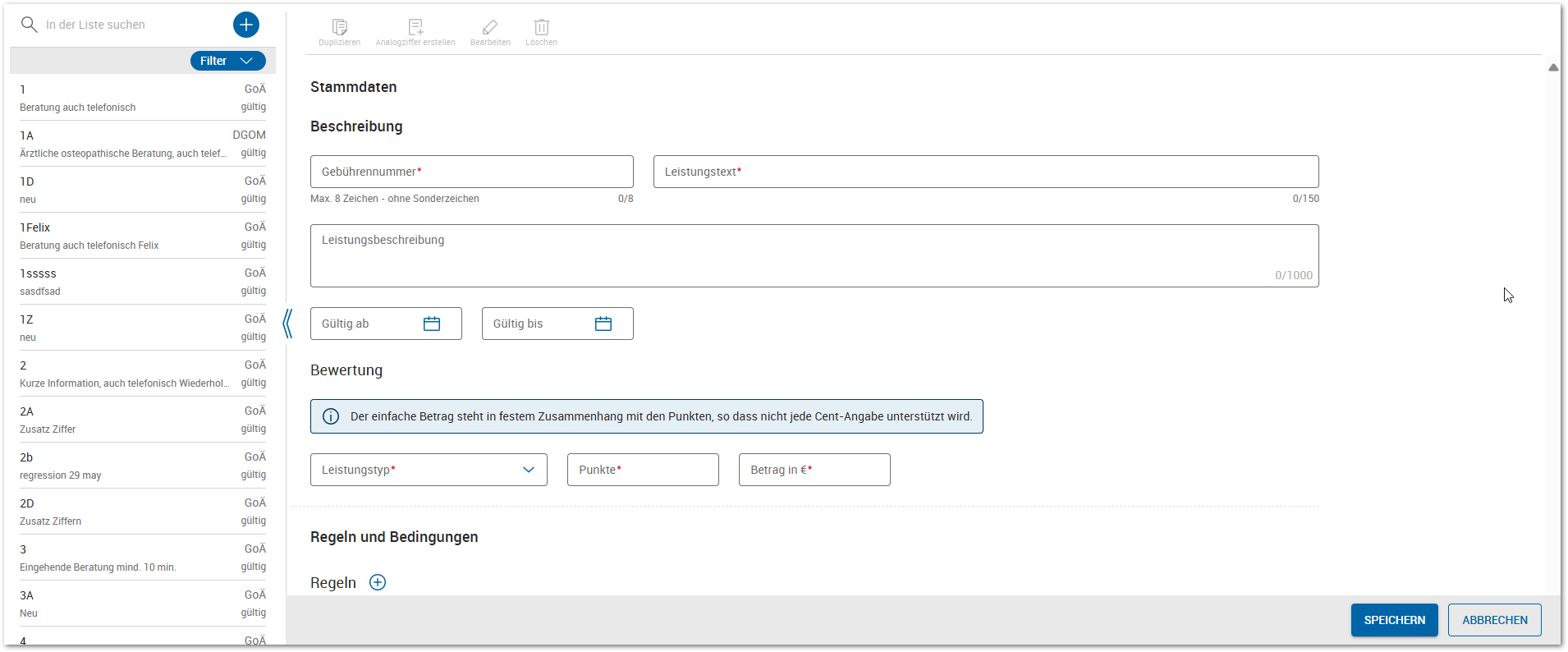Click the ABBRECHEN button
The image size is (1568, 652).
tap(1494, 620)
